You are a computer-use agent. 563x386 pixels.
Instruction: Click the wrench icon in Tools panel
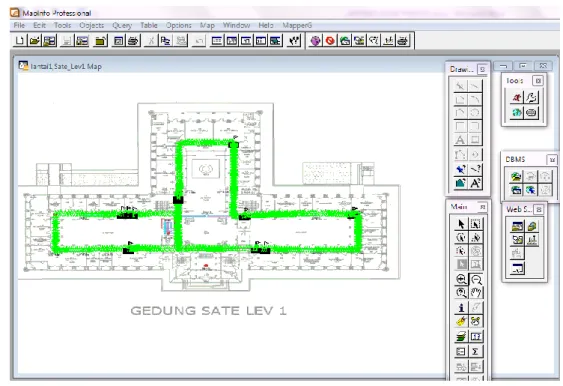(531, 97)
